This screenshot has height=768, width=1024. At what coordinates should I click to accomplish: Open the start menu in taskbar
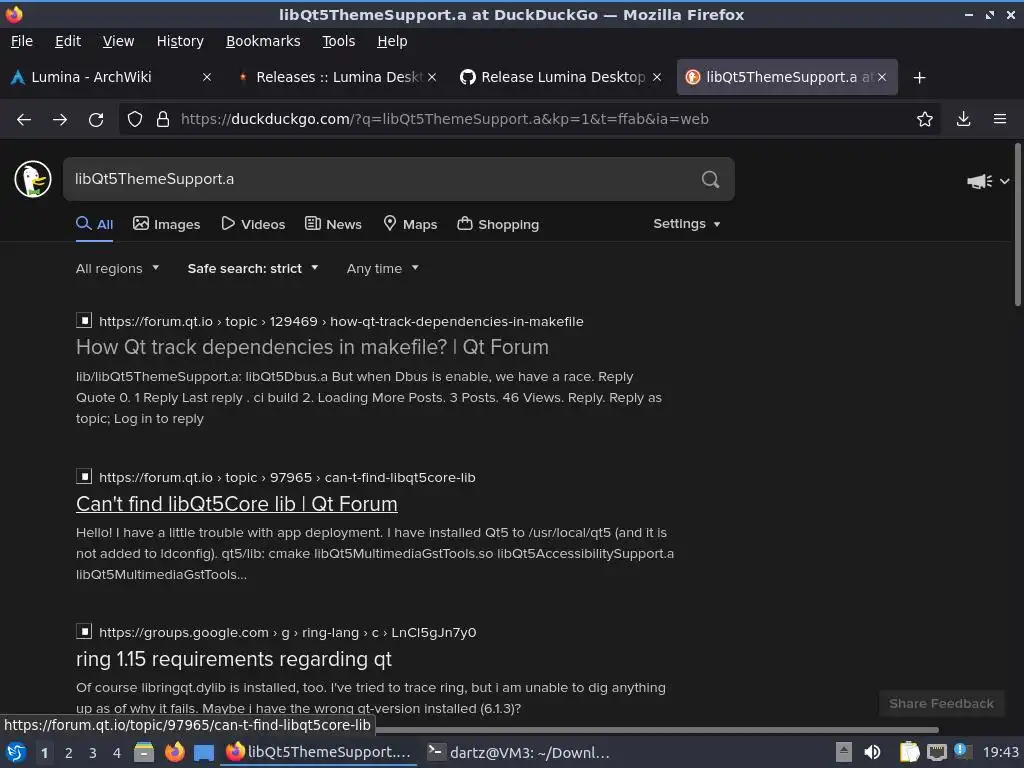click(15, 752)
